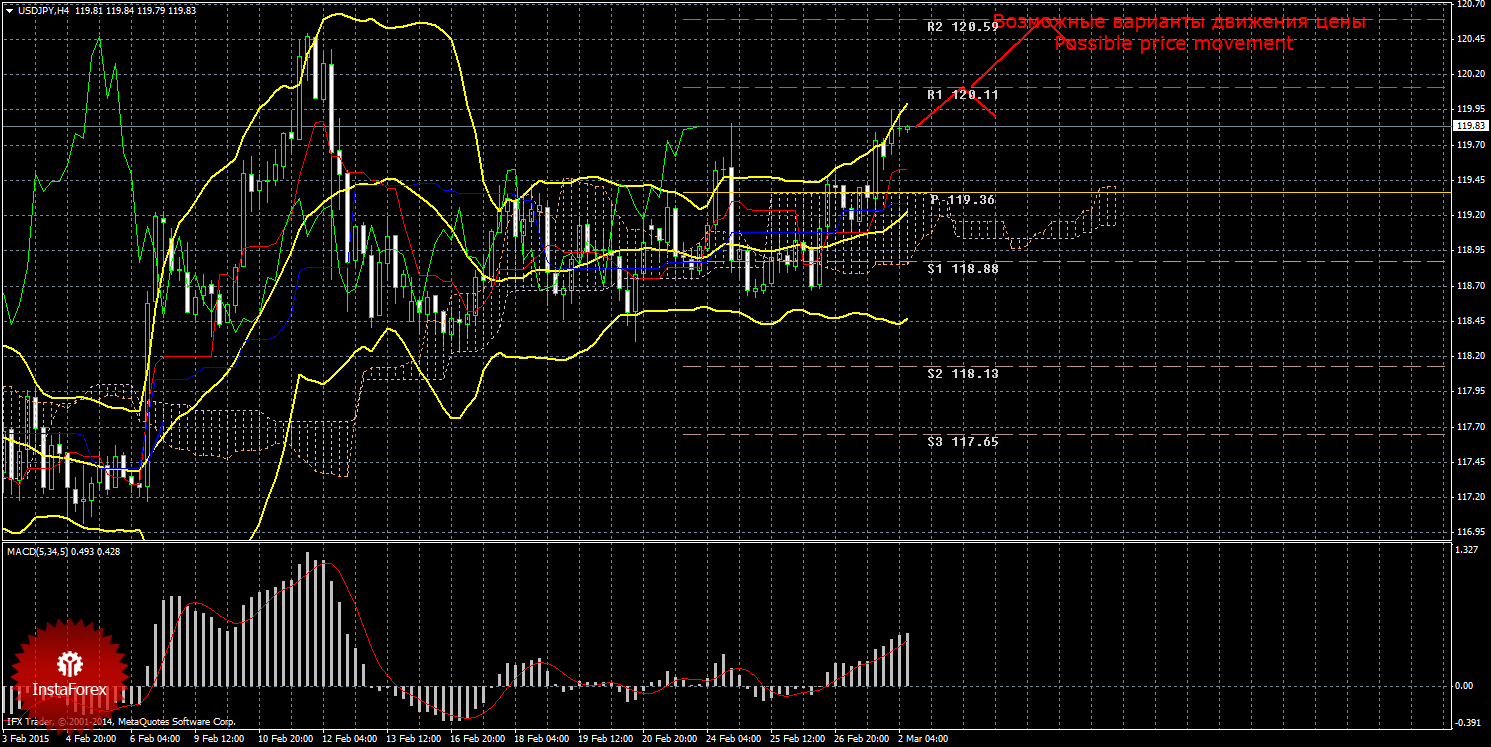Click the '3 Feb 2015' date label

coord(26,740)
